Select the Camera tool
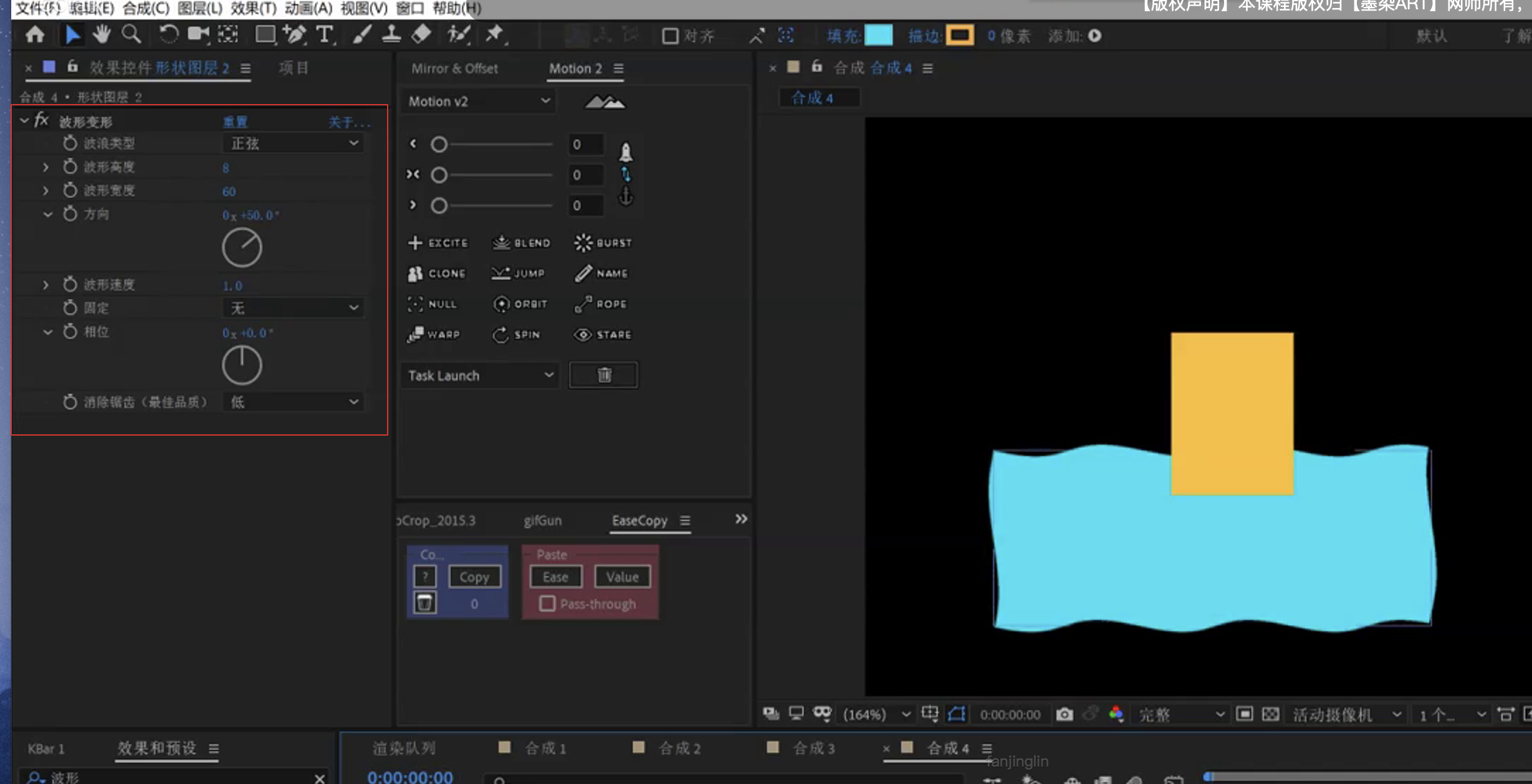 pyautogui.click(x=198, y=34)
